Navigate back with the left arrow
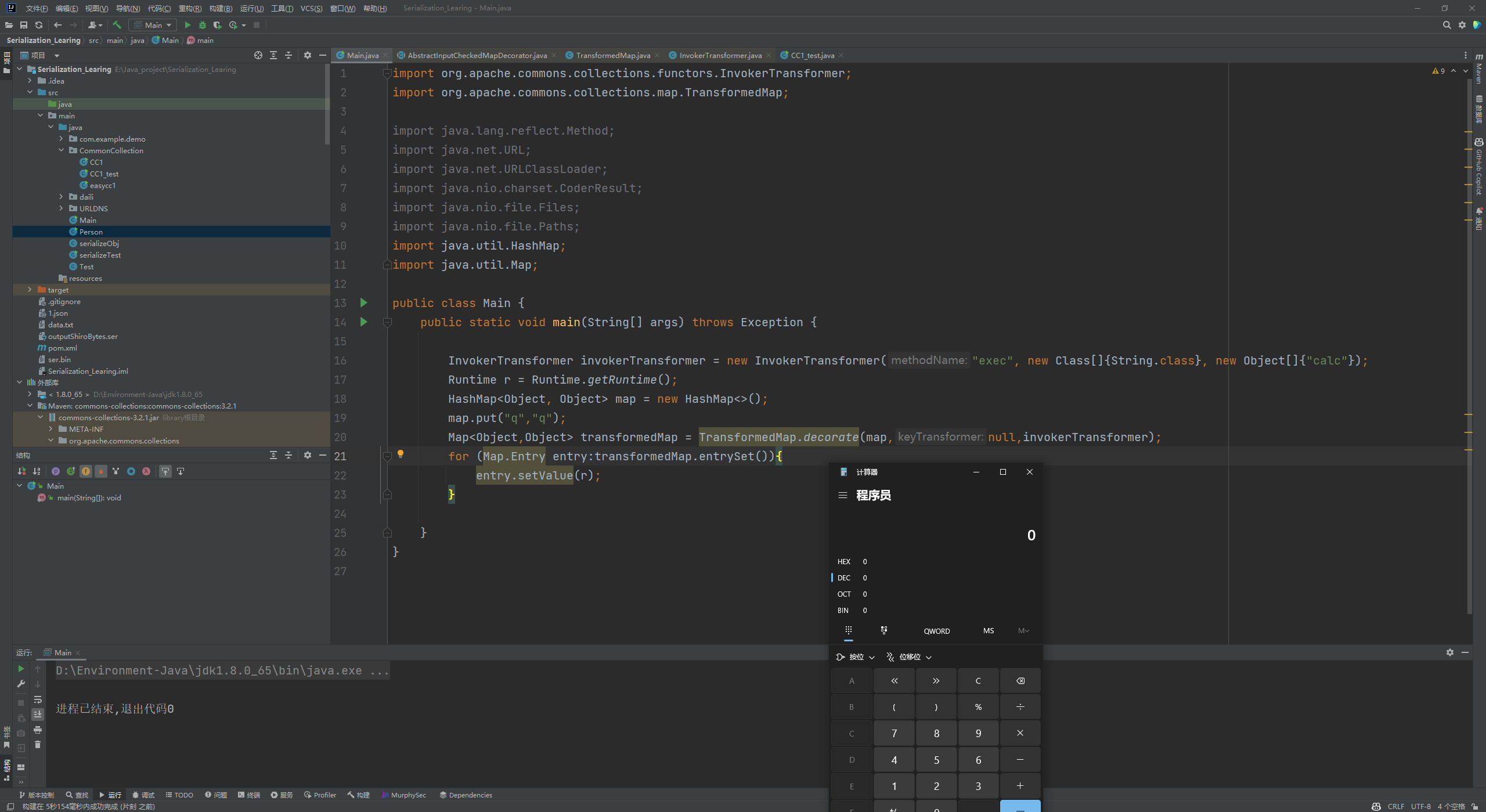This screenshot has height=812, width=1486. click(x=57, y=25)
